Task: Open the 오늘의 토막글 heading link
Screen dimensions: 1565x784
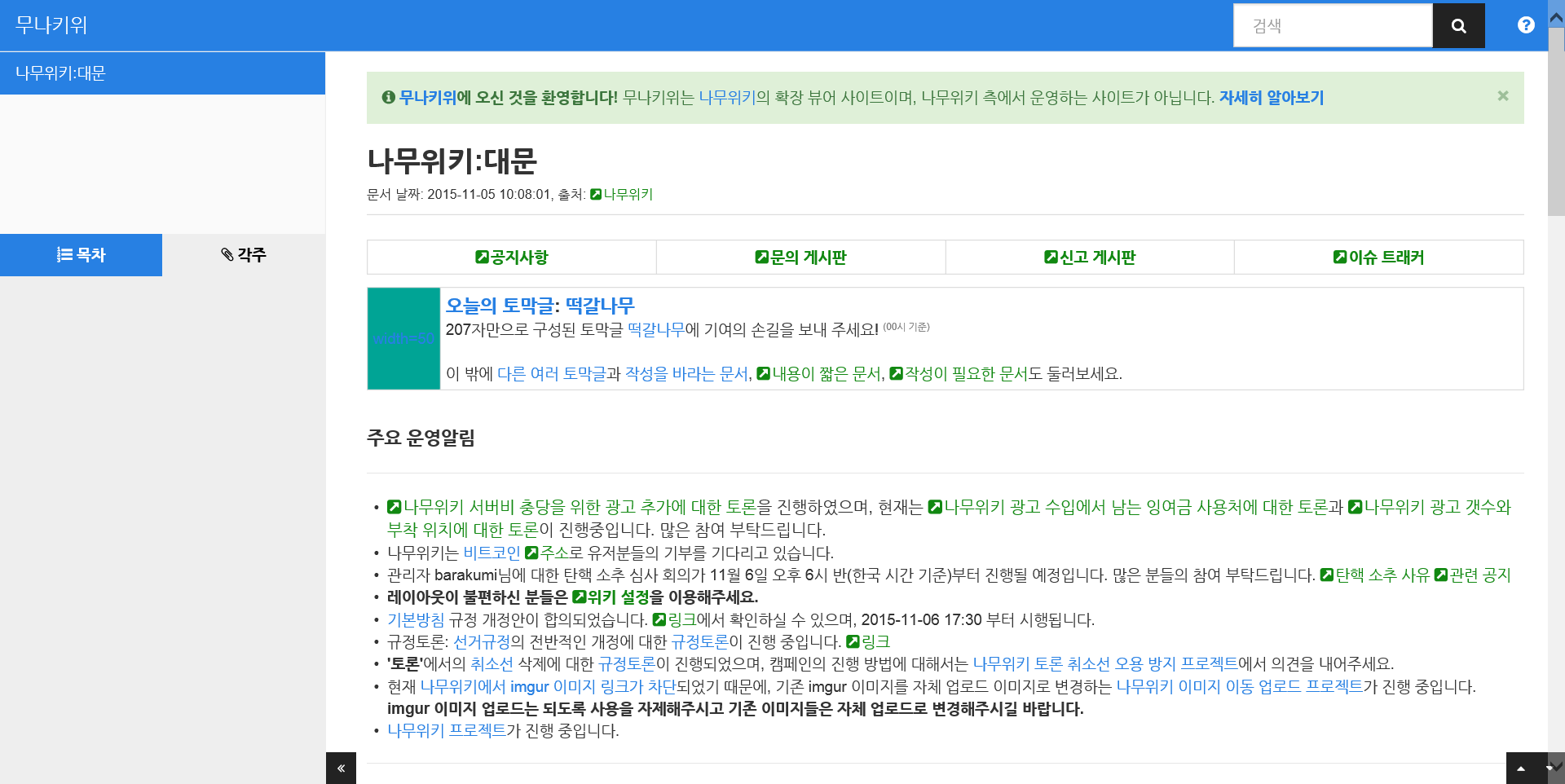Action: pos(500,306)
